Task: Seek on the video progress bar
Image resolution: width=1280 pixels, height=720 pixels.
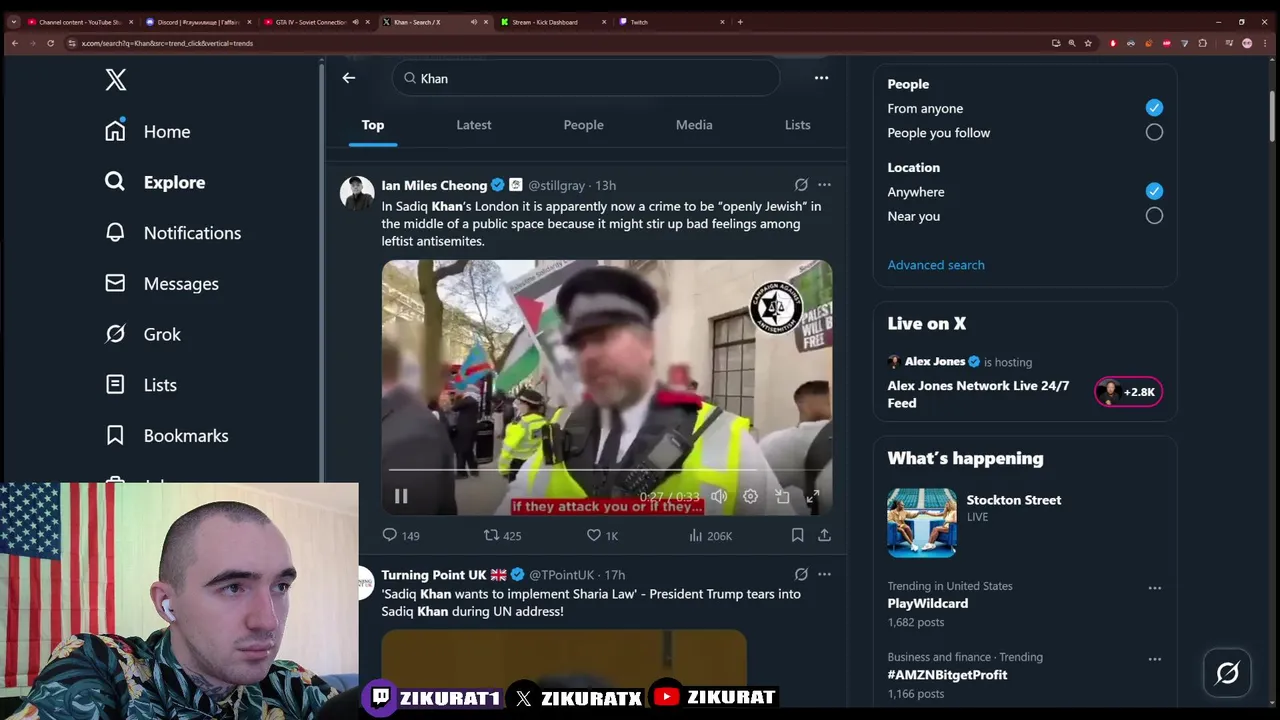Action: point(606,469)
